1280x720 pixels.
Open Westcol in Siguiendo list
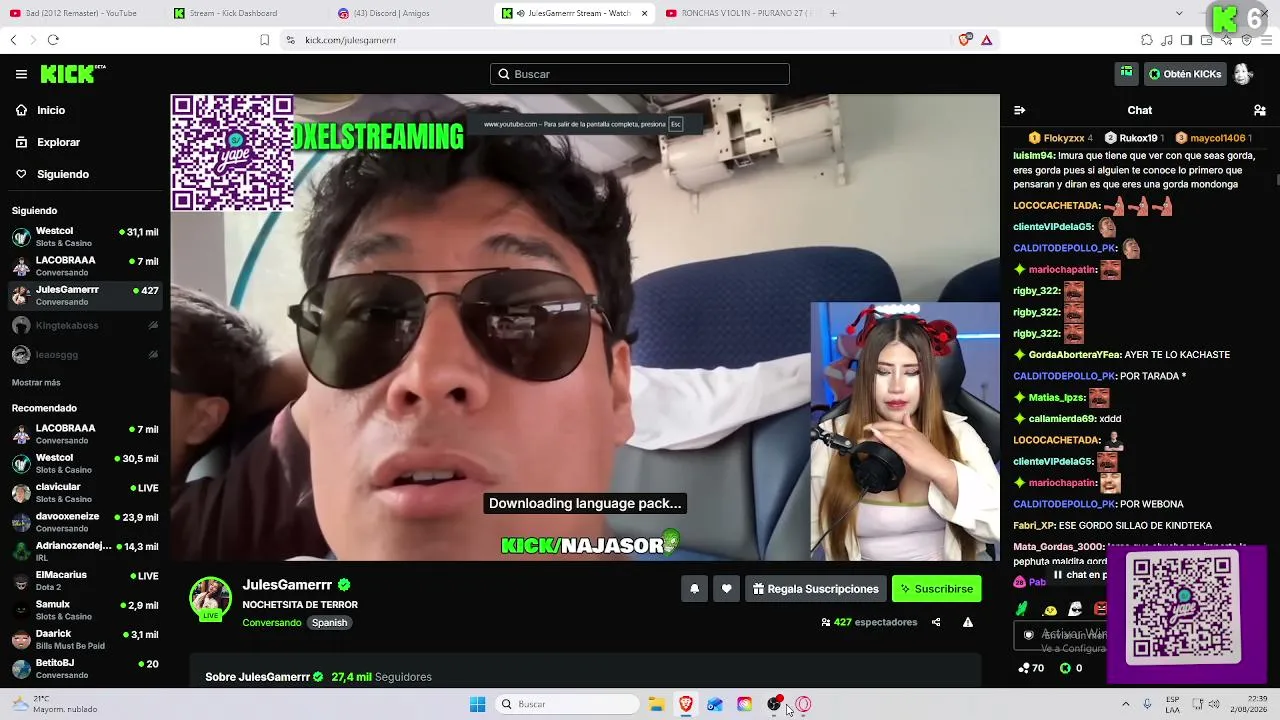tap(85, 237)
